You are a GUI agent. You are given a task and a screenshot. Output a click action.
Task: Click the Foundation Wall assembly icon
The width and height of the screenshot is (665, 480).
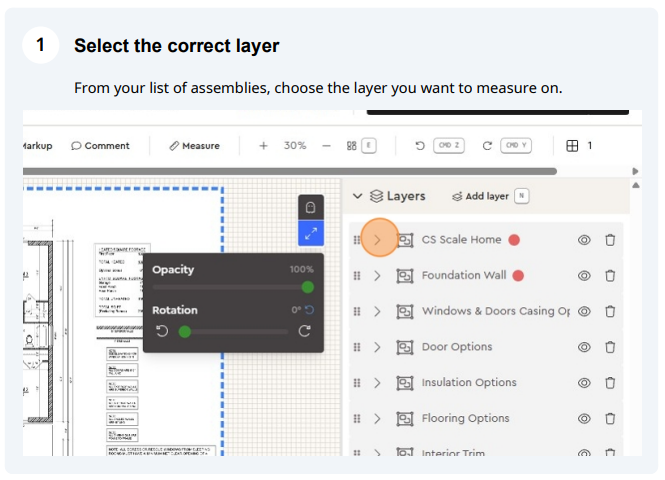click(x=405, y=276)
